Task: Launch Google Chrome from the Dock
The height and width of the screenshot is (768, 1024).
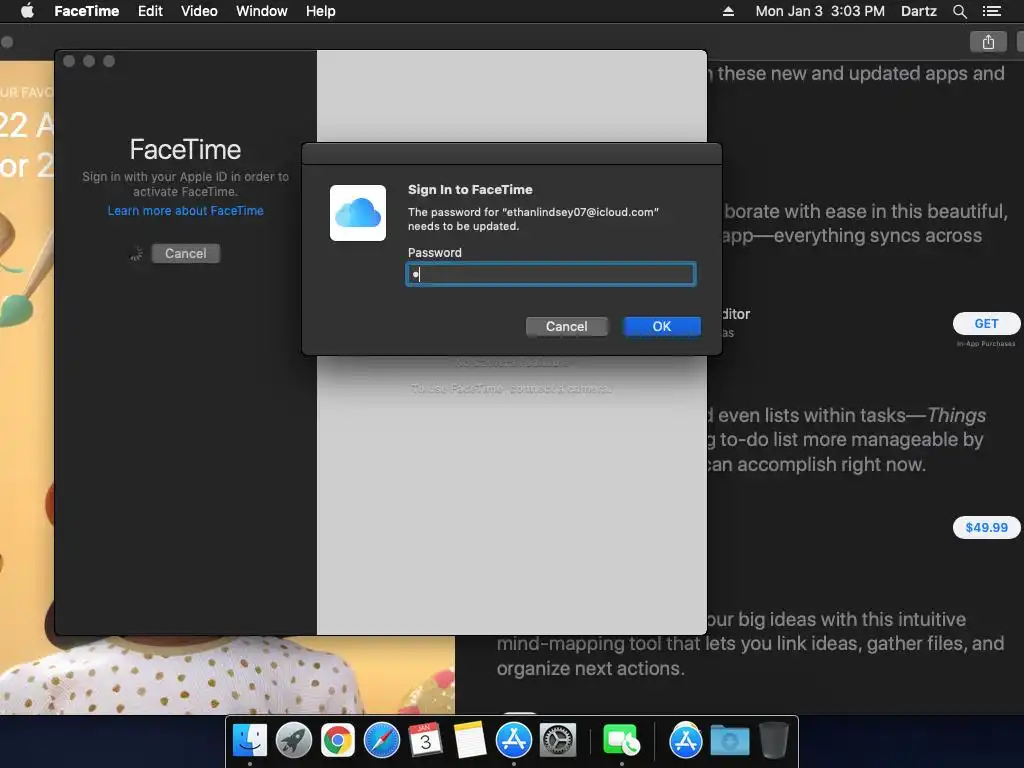Action: 338,740
